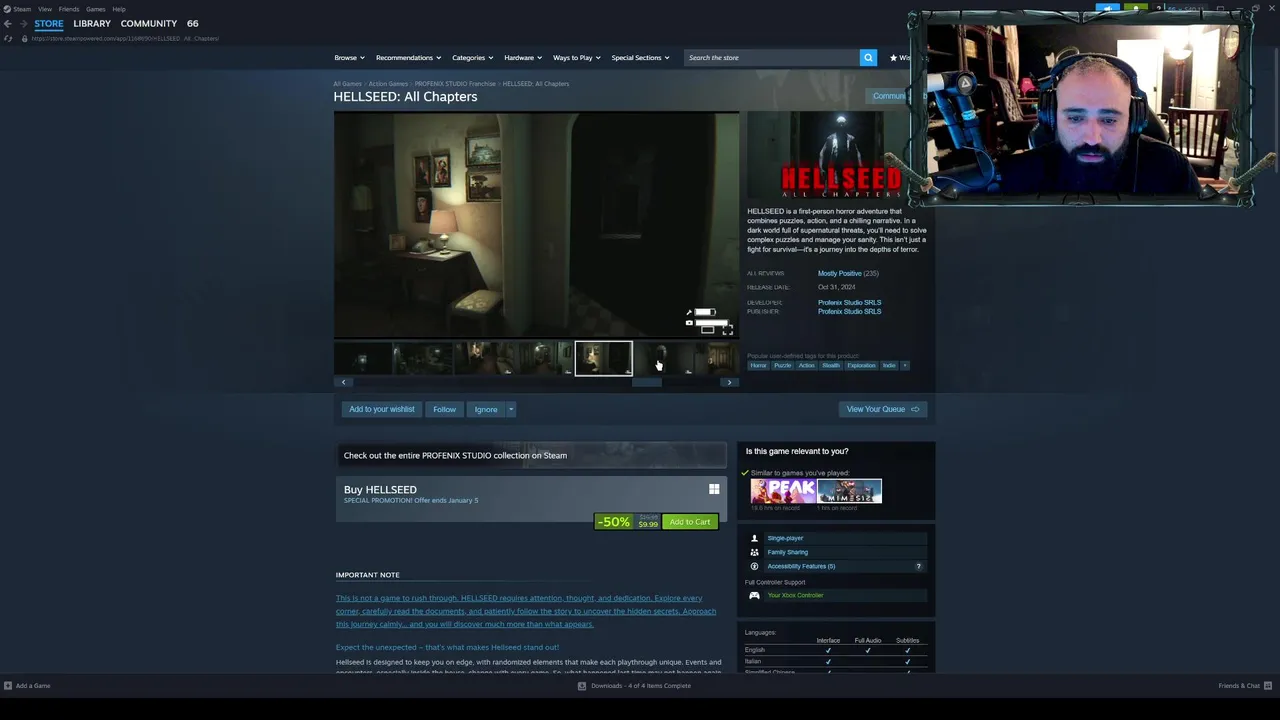Open the Recommendations dropdown
The height and width of the screenshot is (720, 1280).
point(408,57)
